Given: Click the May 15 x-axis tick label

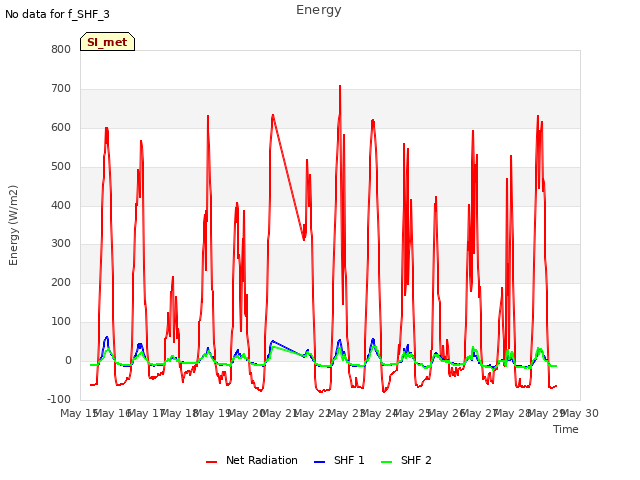Looking at the screenshot, I should click(x=78, y=413).
